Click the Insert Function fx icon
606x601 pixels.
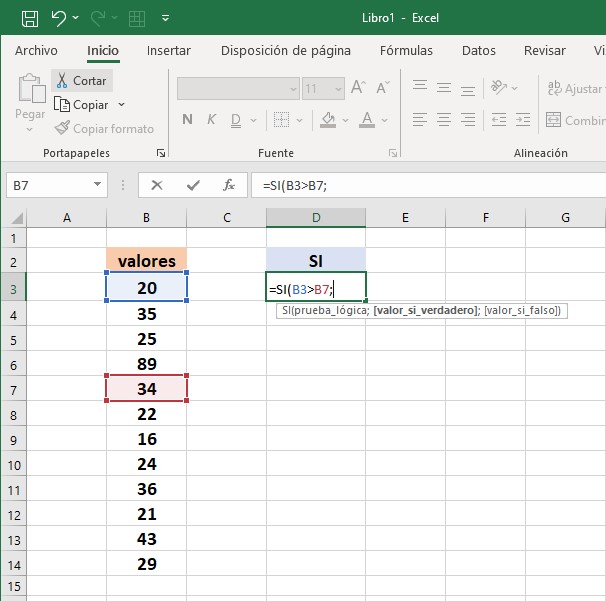point(228,185)
